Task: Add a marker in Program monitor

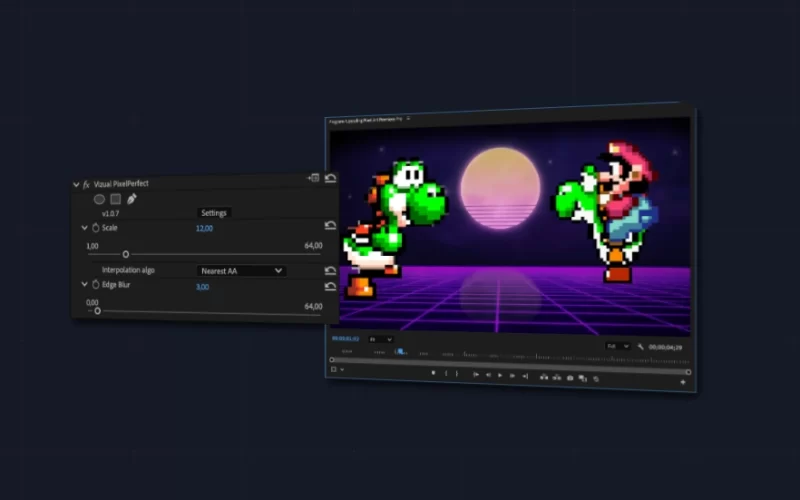Action: tap(433, 373)
